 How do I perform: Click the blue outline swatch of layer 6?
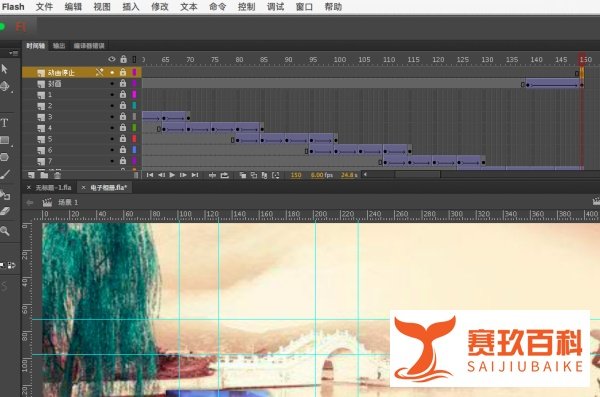pyautogui.click(x=134, y=150)
